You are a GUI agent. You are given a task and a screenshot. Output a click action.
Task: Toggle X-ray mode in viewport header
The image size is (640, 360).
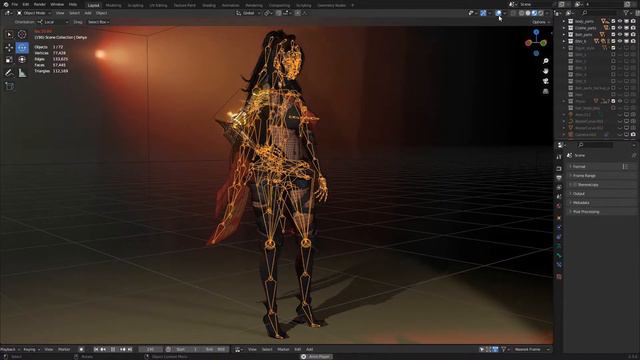[513, 13]
